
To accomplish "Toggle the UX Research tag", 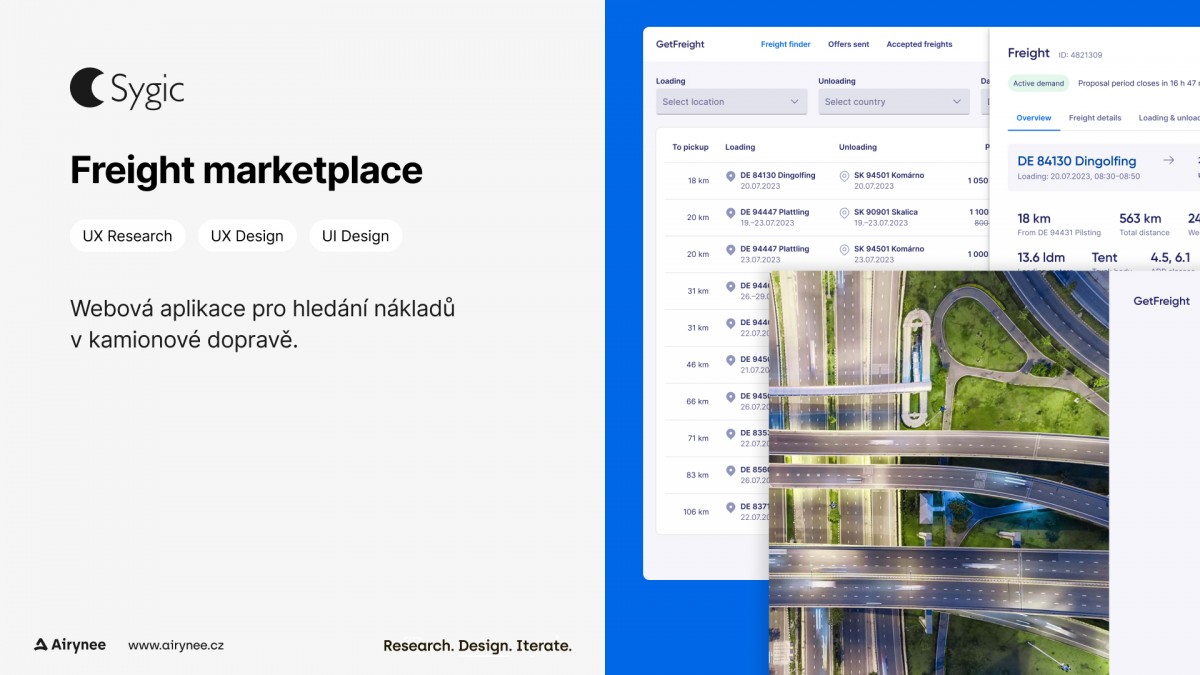I will coord(127,235).
